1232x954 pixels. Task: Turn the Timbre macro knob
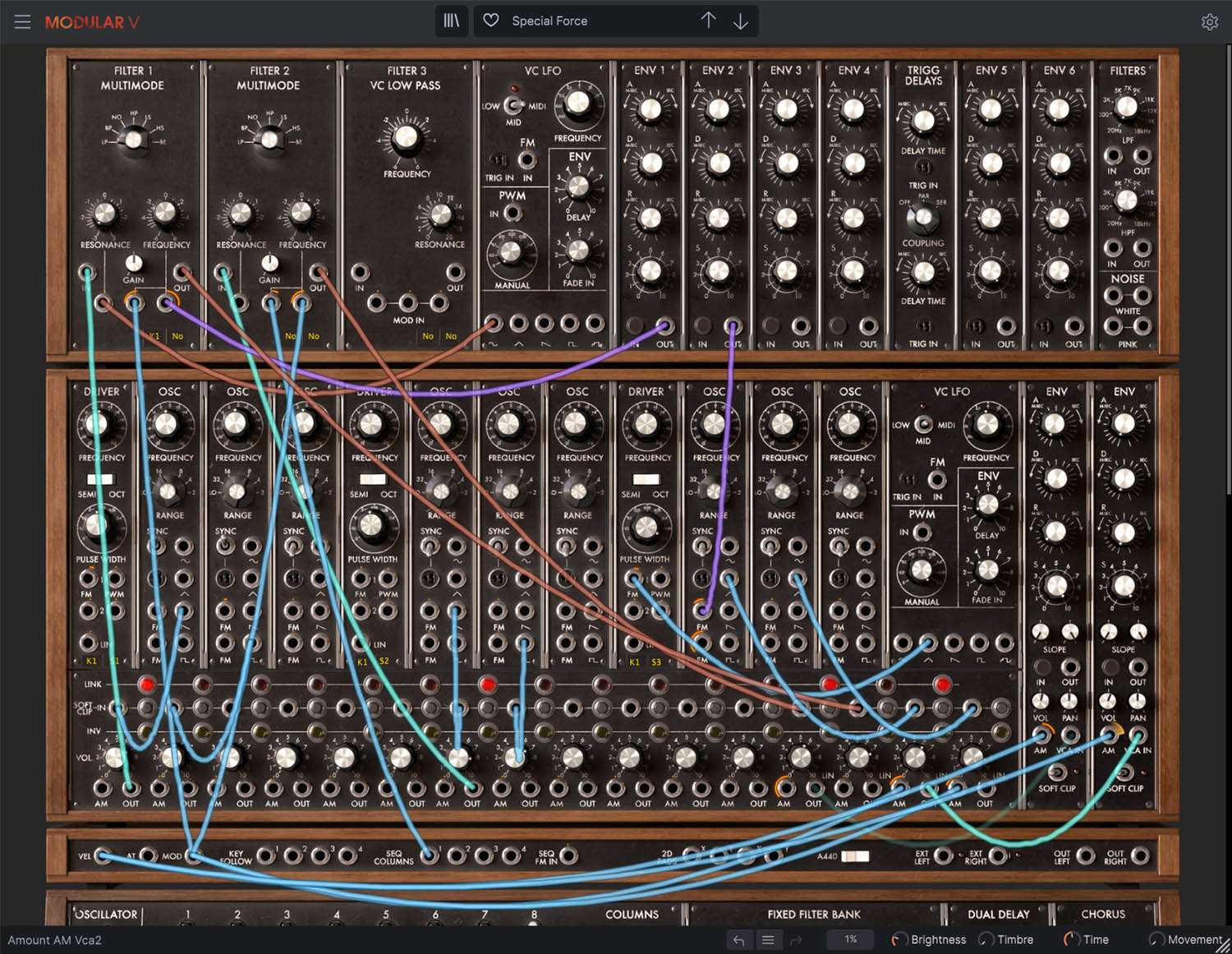click(985, 939)
